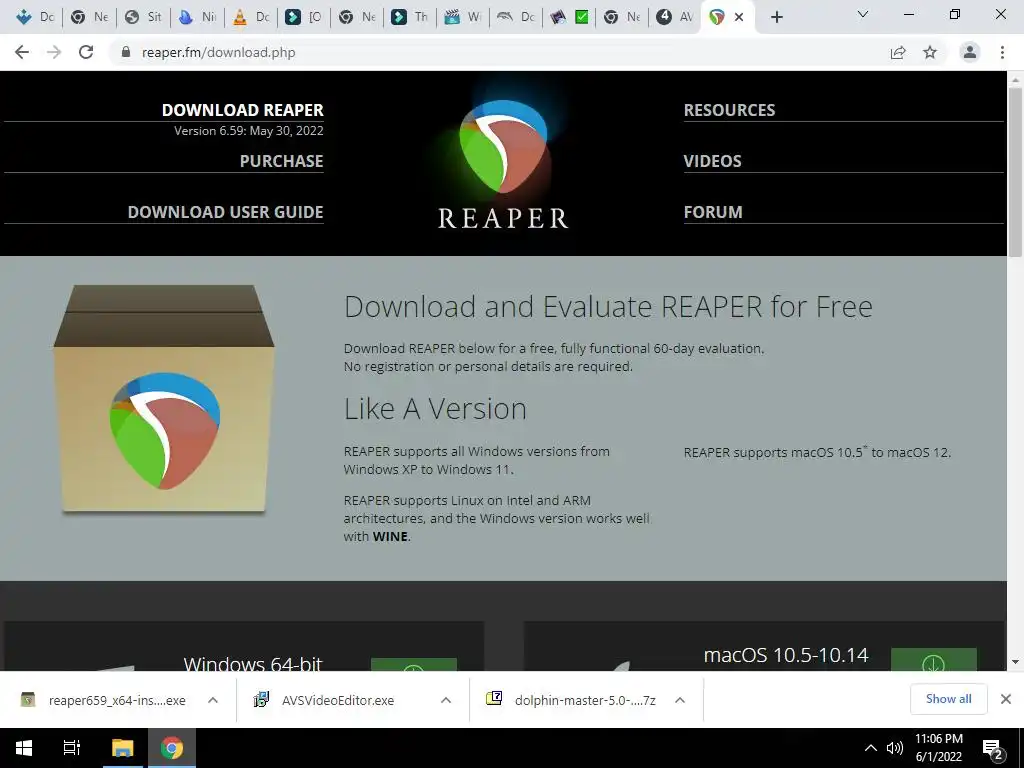Open Task View on the taskbar
This screenshot has width=1024, height=768.
point(72,748)
